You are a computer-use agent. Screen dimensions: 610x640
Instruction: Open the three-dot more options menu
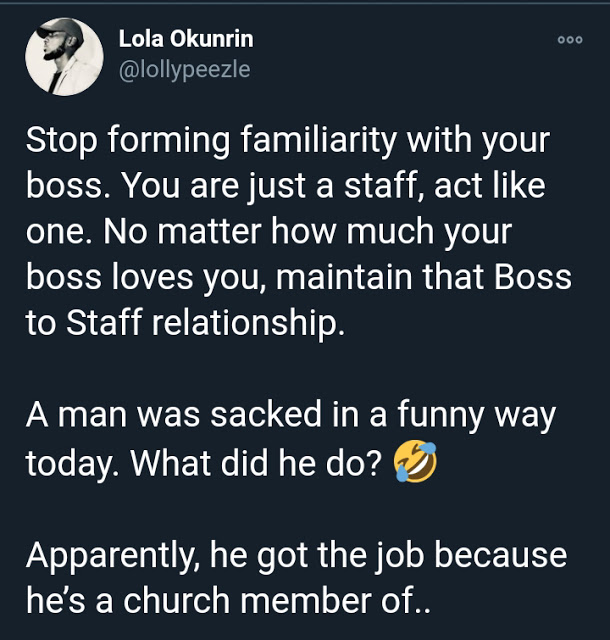pyautogui.click(x=569, y=41)
